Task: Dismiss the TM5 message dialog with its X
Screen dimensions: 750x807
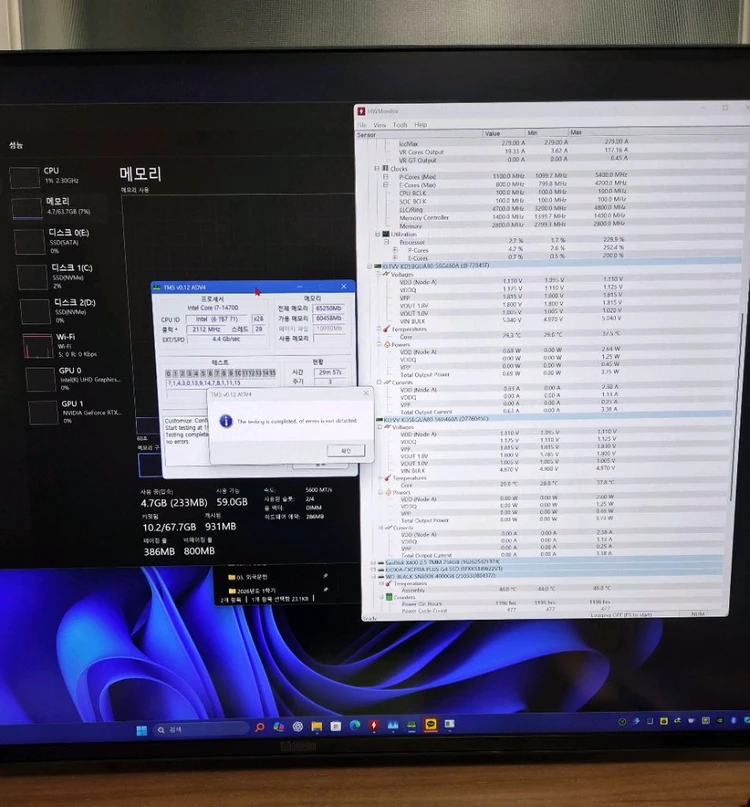Action: pos(366,393)
